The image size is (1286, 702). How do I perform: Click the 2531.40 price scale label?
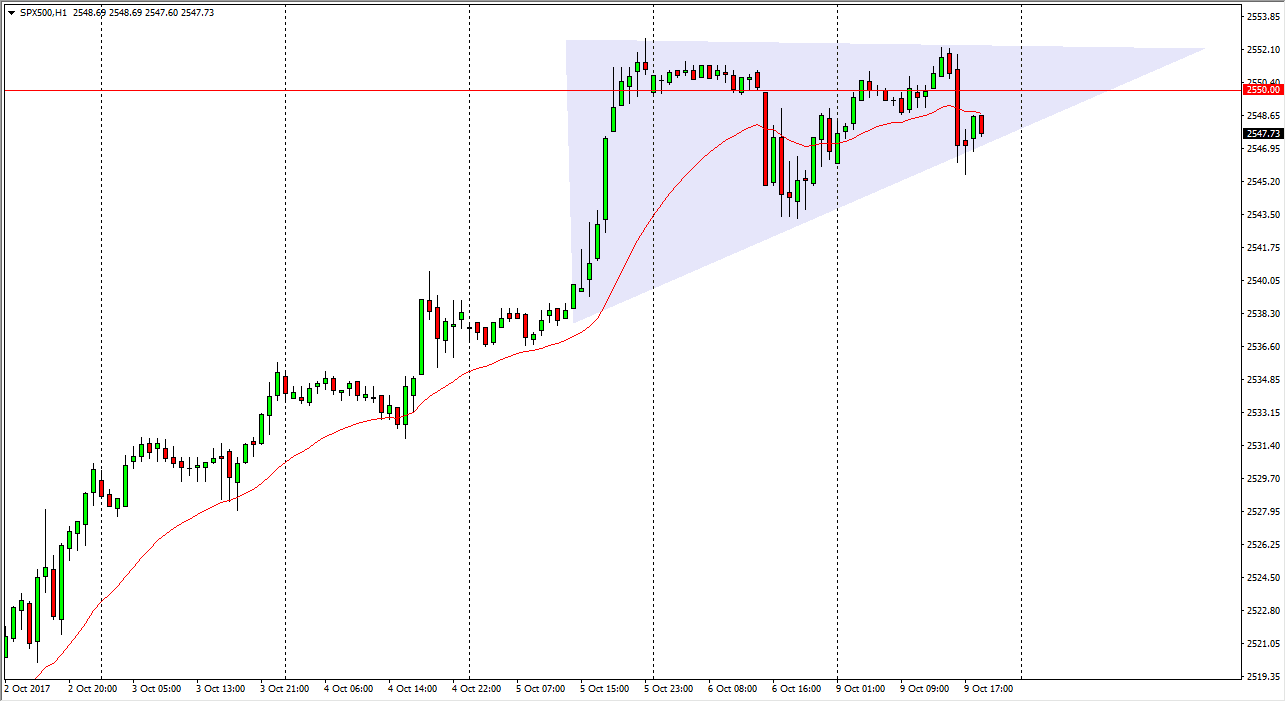point(1262,446)
